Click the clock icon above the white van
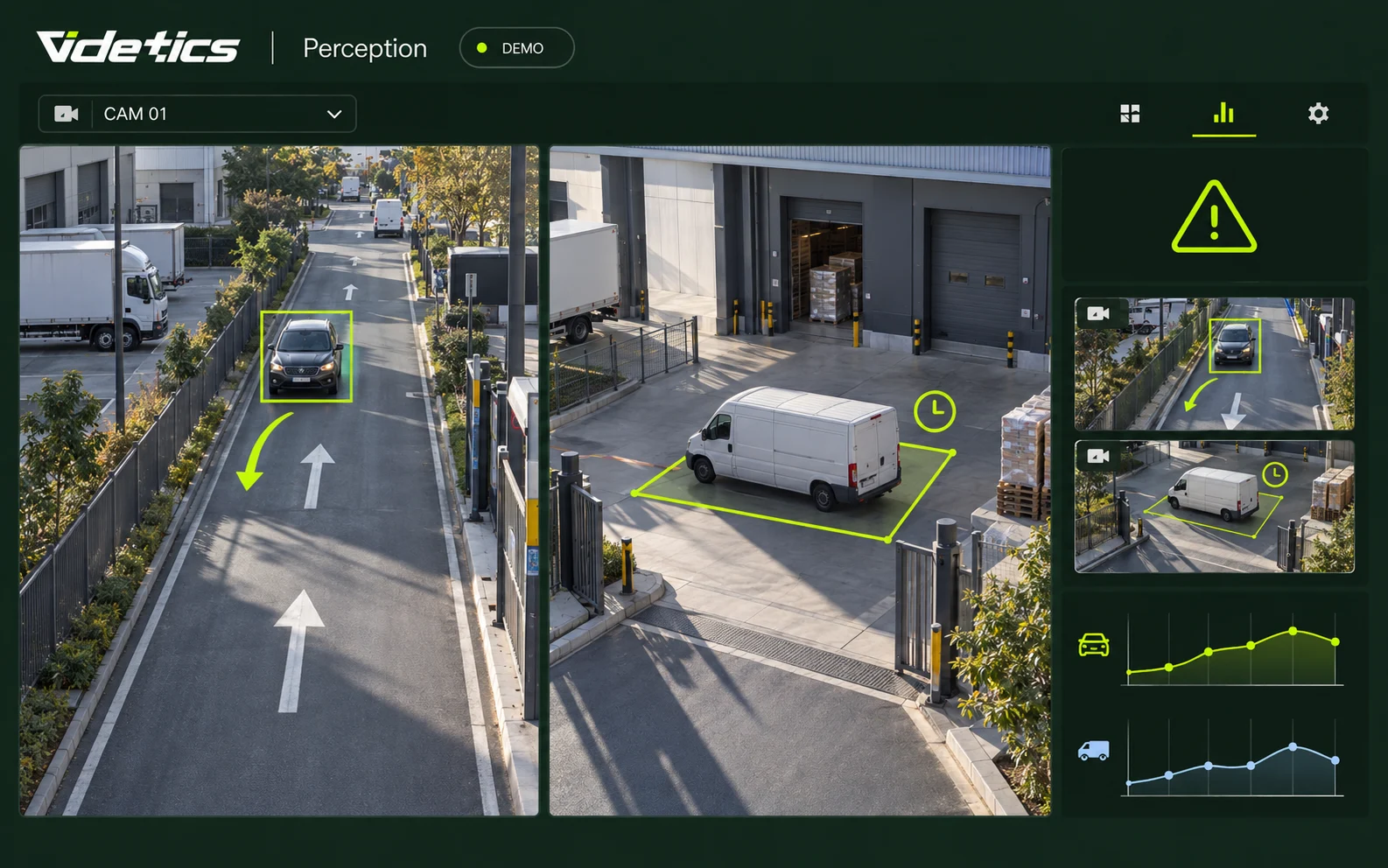Image resolution: width=1388 pixels, height=868 pixels. click(x=935, y=410)
